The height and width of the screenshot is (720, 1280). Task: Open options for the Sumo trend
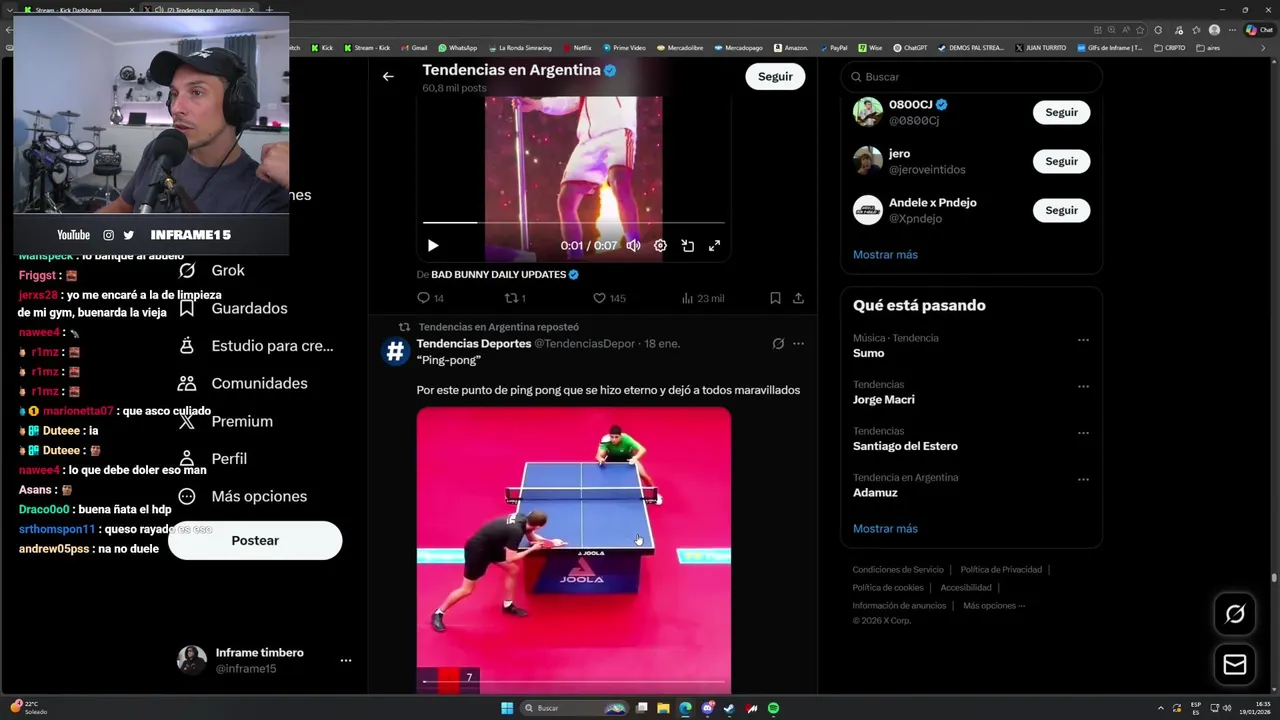1083,340
